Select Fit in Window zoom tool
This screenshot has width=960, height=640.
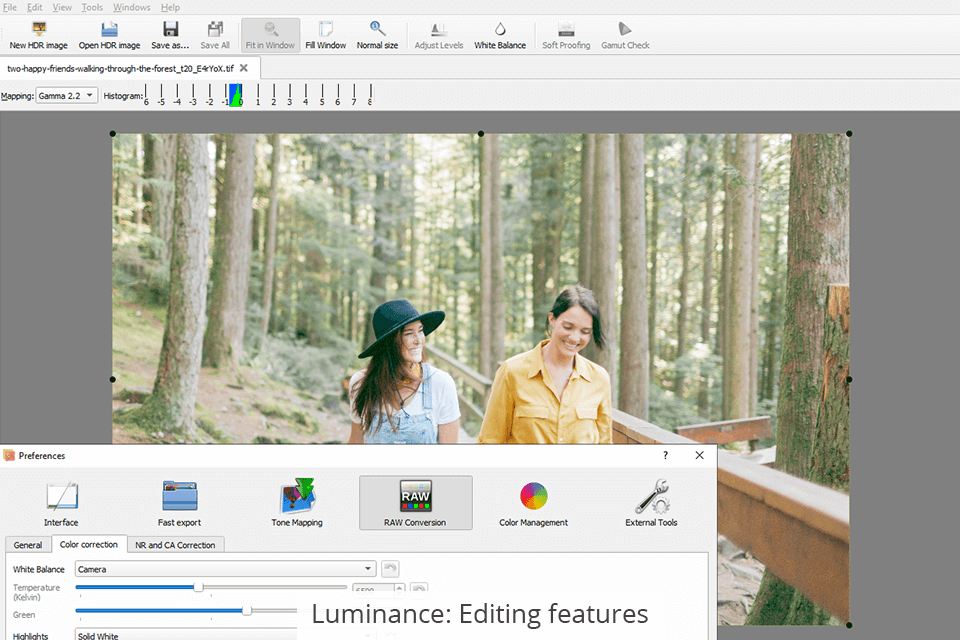[270, 36]
